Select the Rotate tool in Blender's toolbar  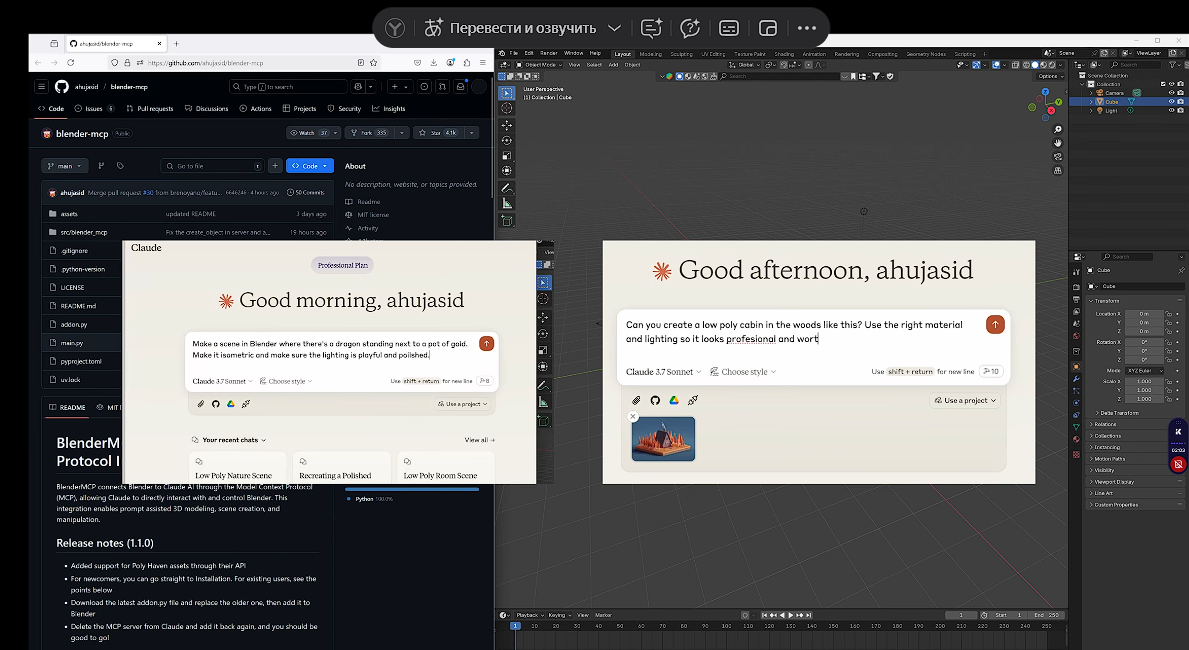click(507, 140)
